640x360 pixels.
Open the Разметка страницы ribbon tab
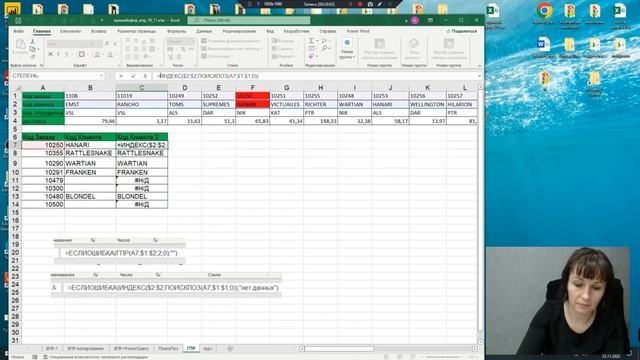click(x=136, y=31)
